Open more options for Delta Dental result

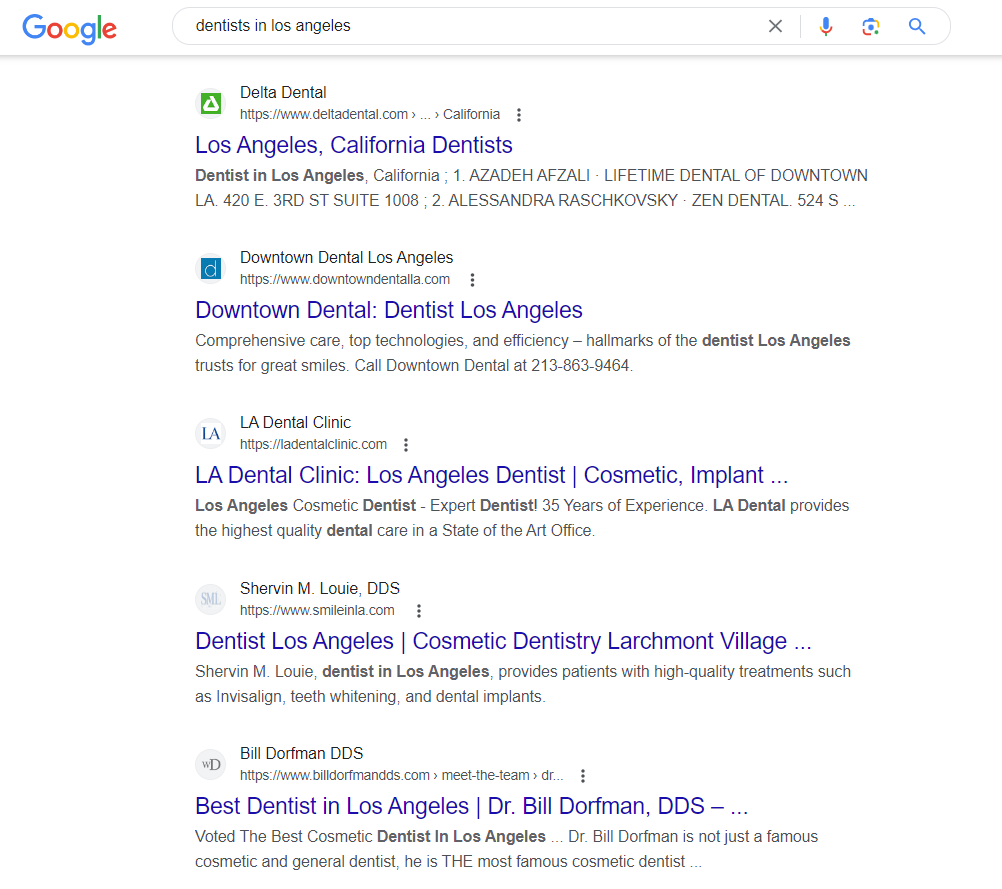click(519, 115)
